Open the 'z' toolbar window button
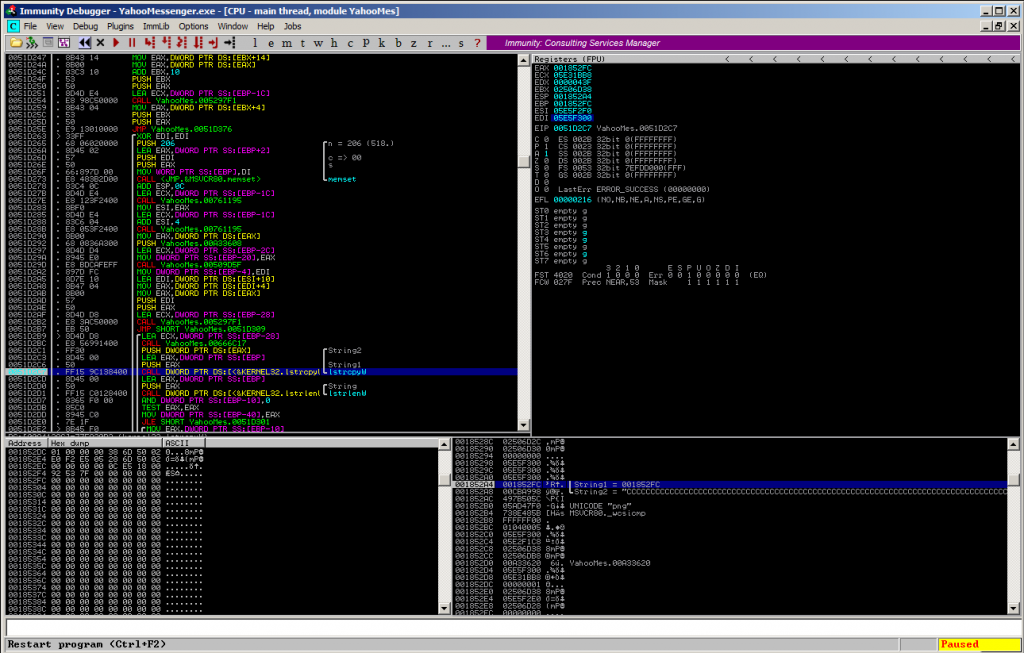 (x=413, y=43)
